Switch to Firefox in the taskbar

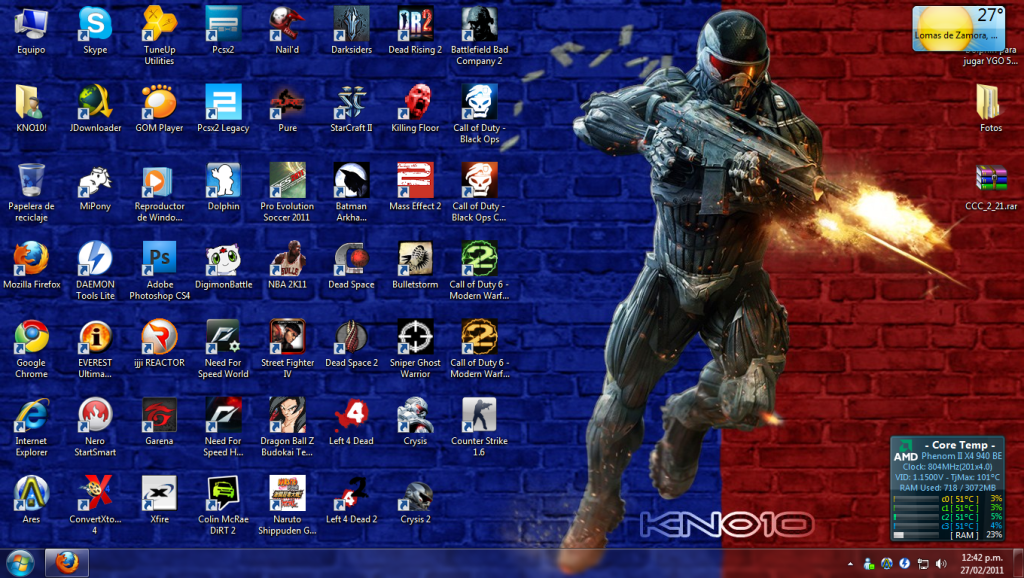pyautogui.click(x=67, y=563)
